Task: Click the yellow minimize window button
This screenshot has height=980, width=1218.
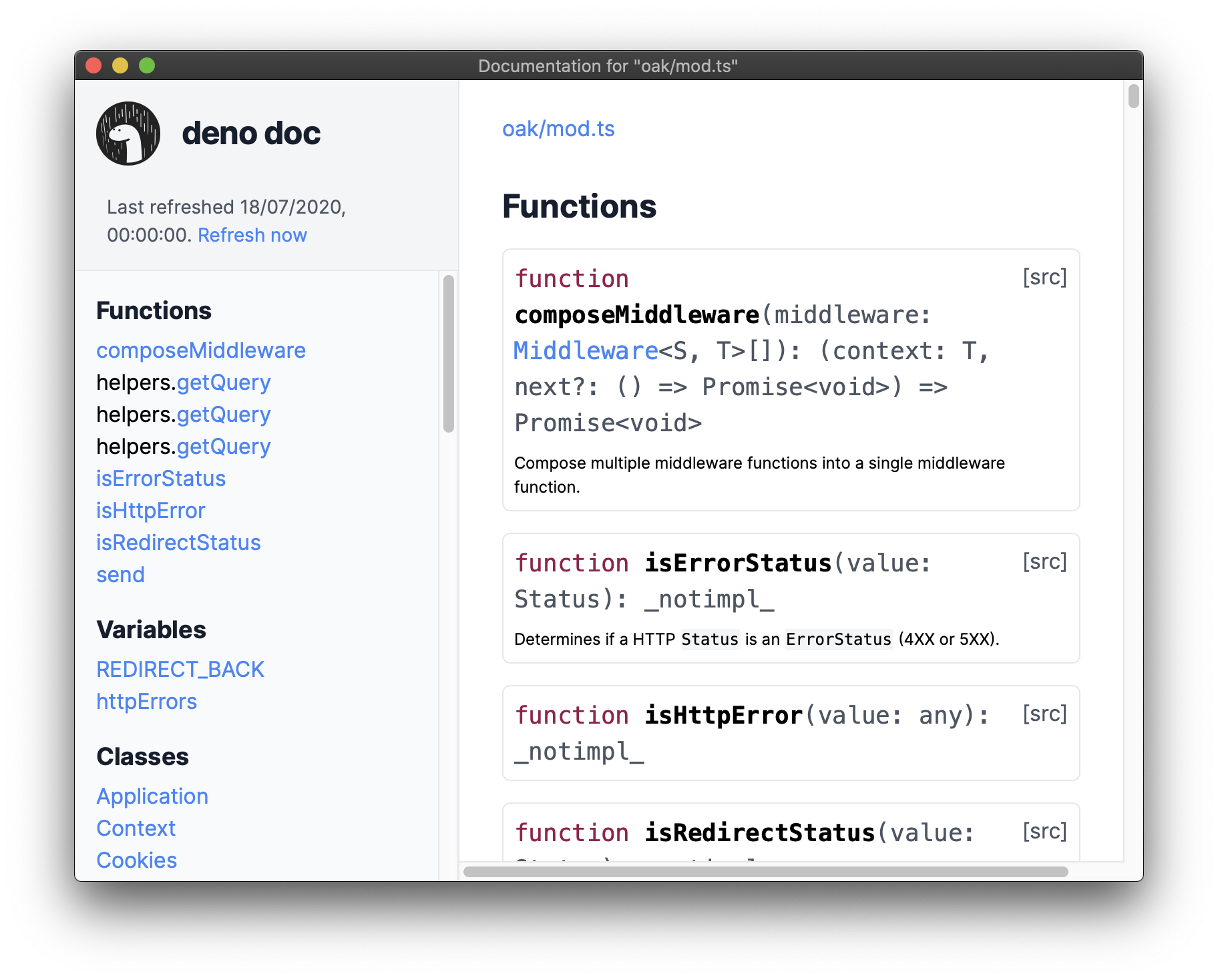Action: (120, 65)
